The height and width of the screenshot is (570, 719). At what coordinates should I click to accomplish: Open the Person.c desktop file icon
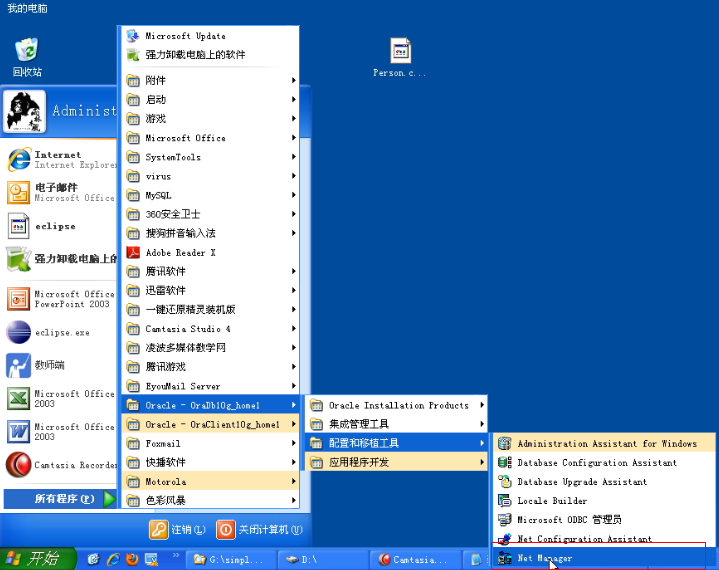[x=400, y=57]
